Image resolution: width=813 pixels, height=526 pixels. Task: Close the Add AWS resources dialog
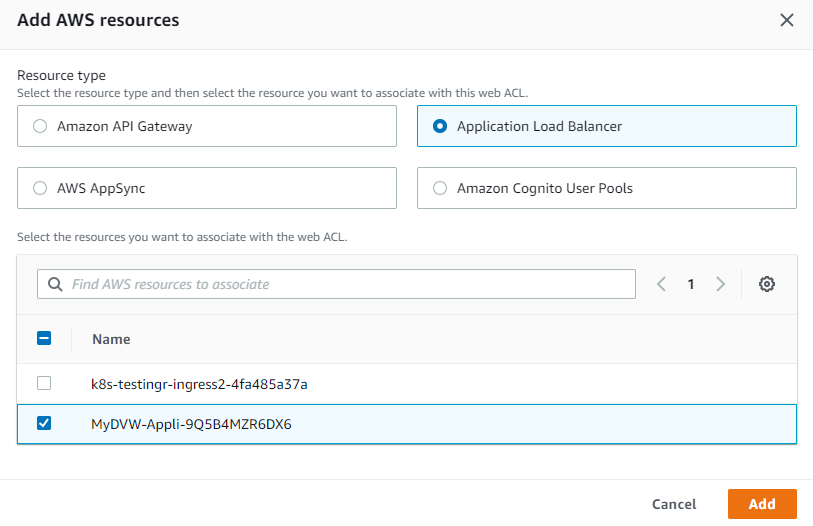(787, 20)
